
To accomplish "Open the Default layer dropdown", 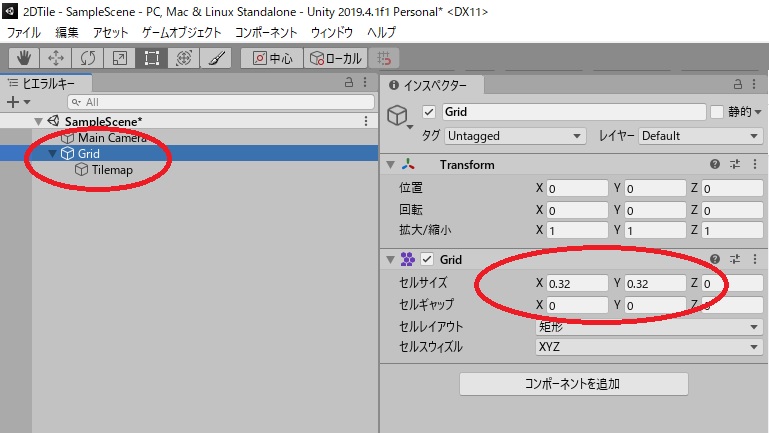I will 698,136.
